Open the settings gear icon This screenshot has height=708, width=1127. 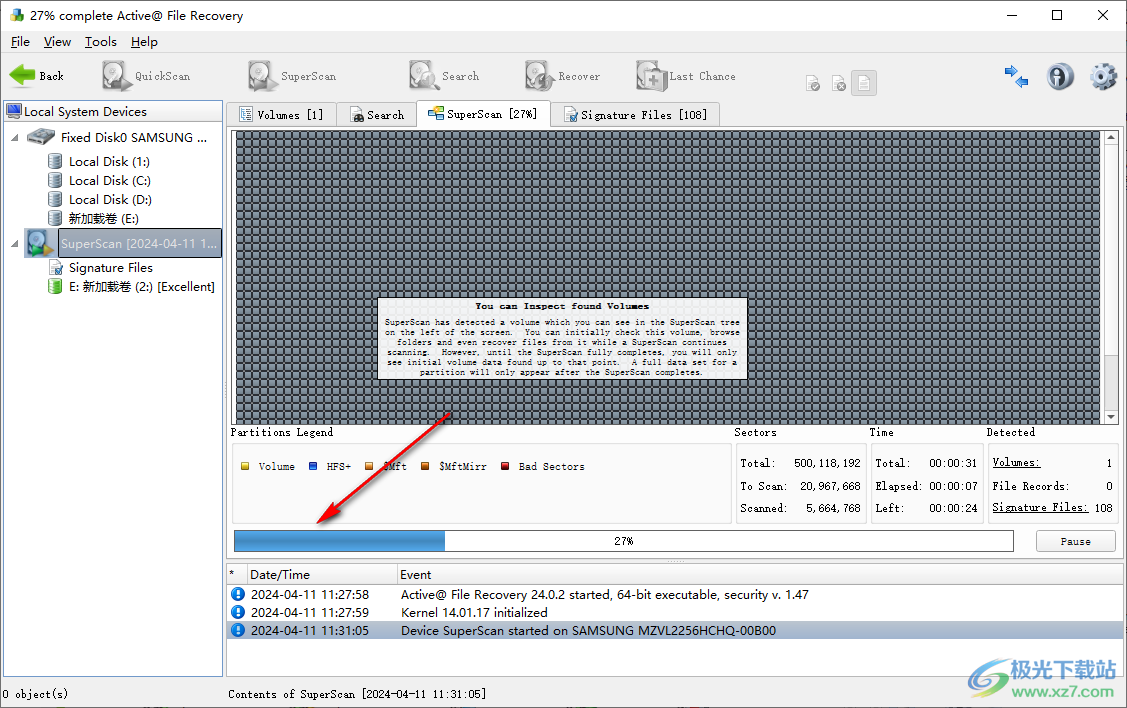tap(1103, 76)
